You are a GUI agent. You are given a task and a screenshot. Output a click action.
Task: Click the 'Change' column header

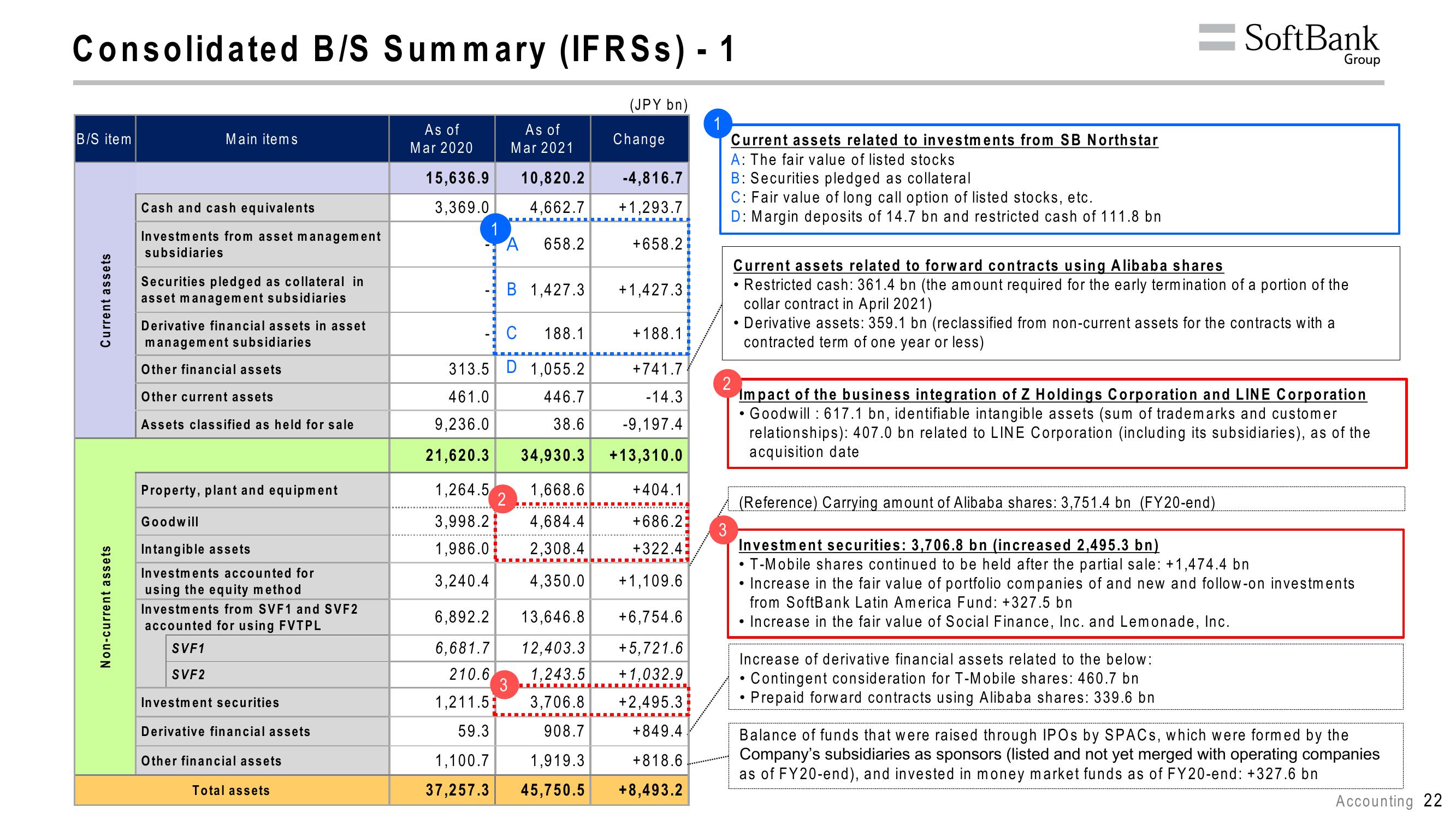(640, 139)
